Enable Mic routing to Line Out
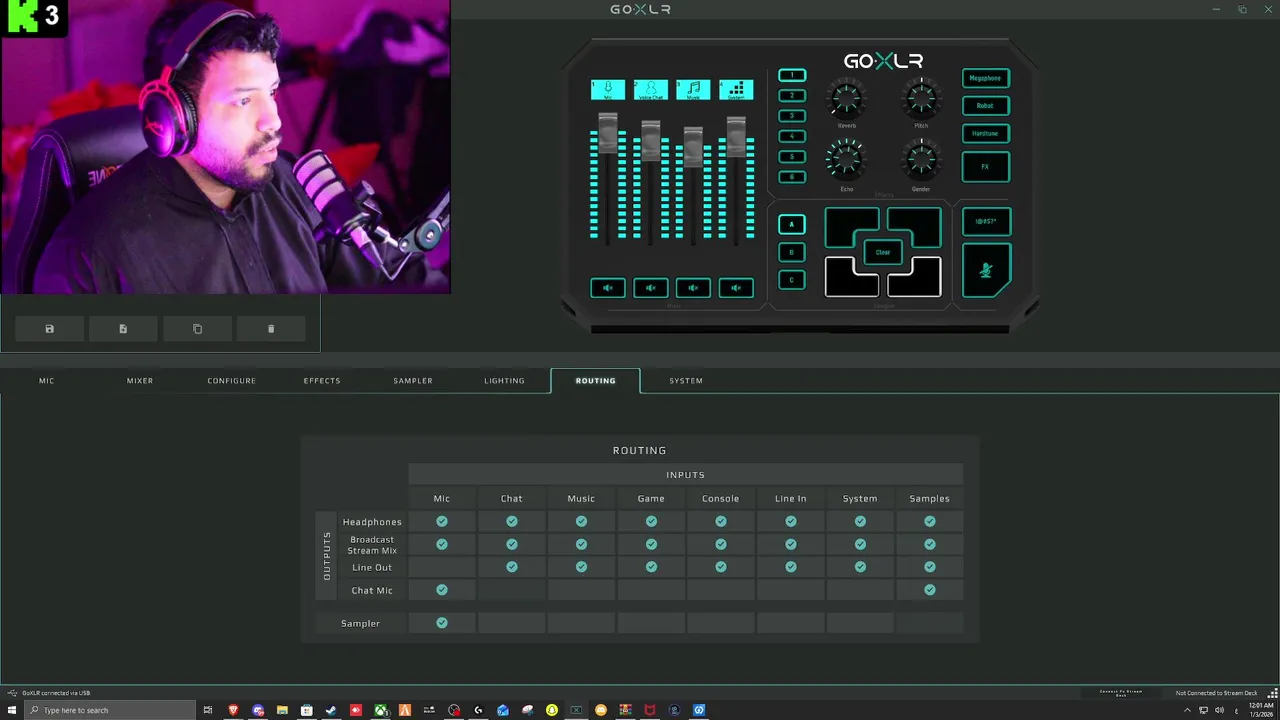Viewport: 1280px width, 720px height. [442, 567]
